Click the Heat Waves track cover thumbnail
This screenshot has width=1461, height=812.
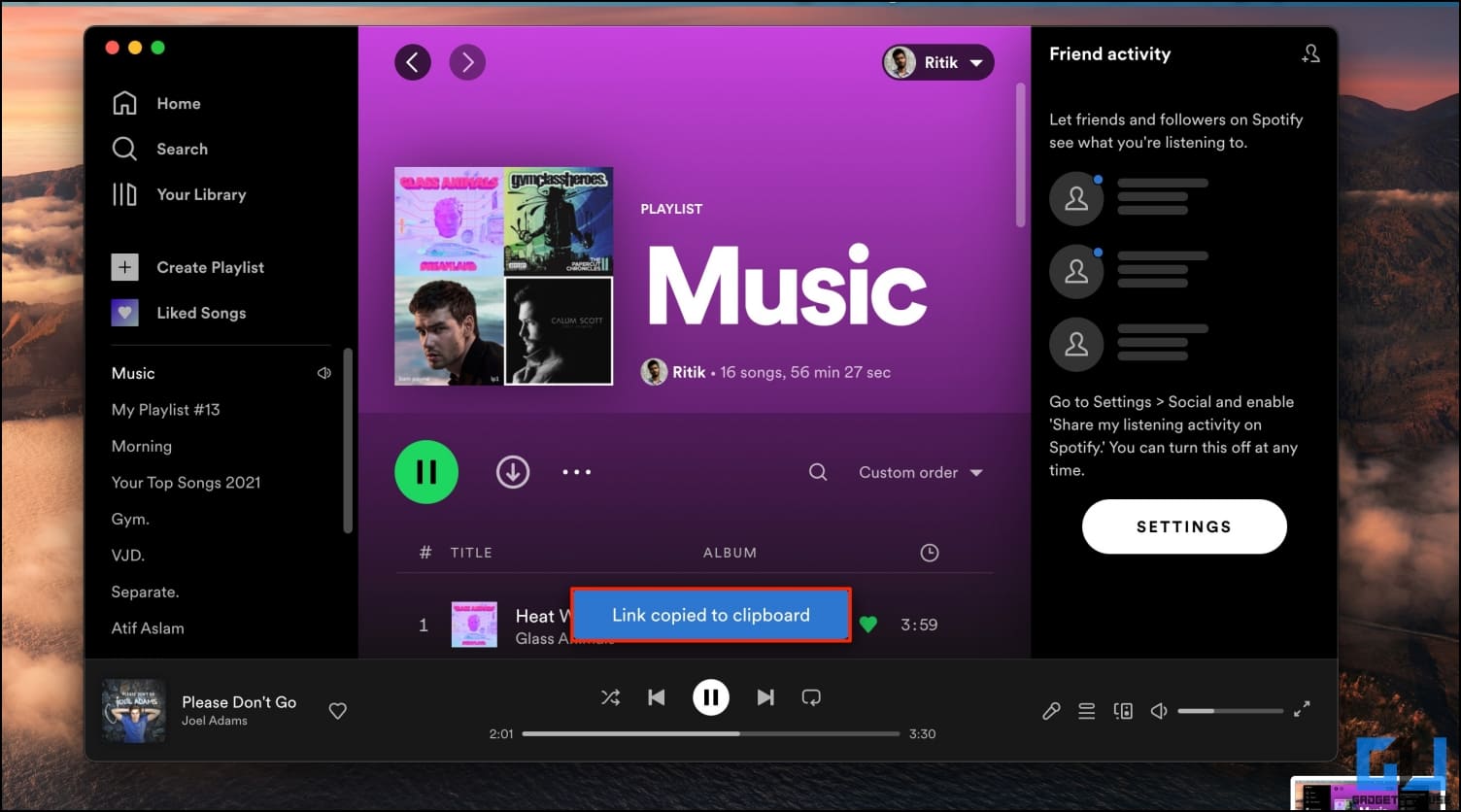[475, 625]
